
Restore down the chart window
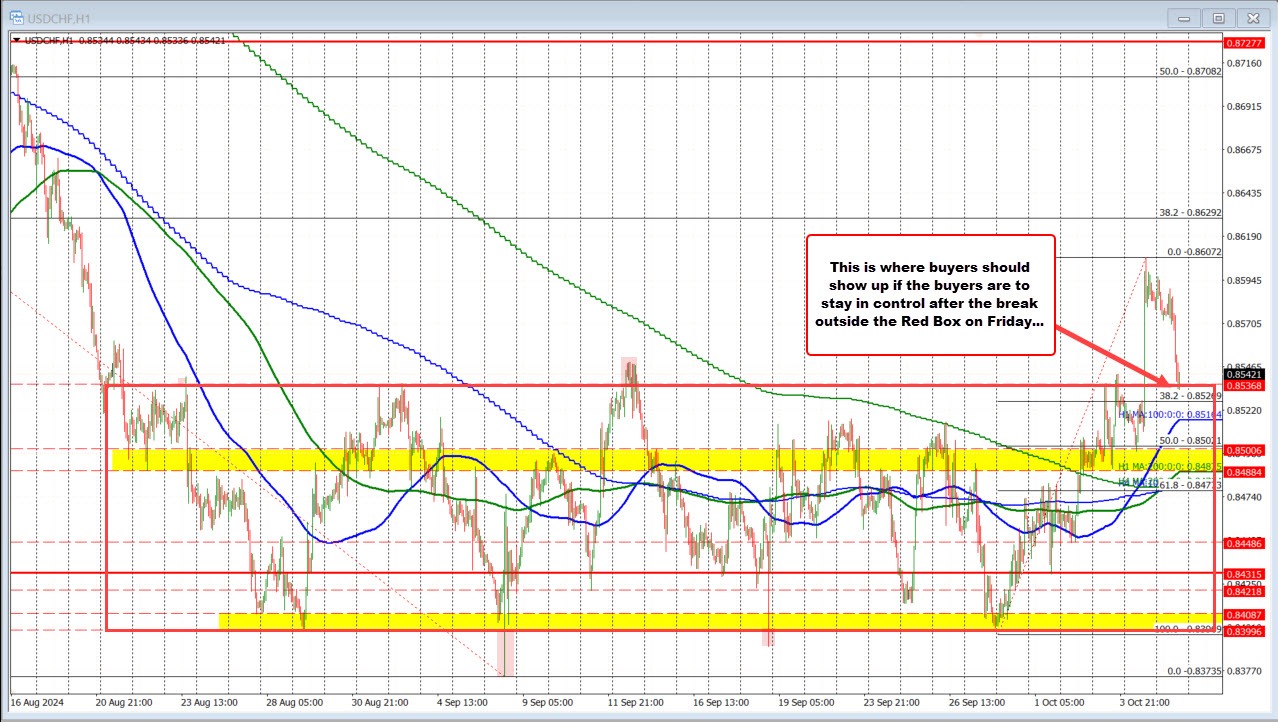pos(1217,17)
